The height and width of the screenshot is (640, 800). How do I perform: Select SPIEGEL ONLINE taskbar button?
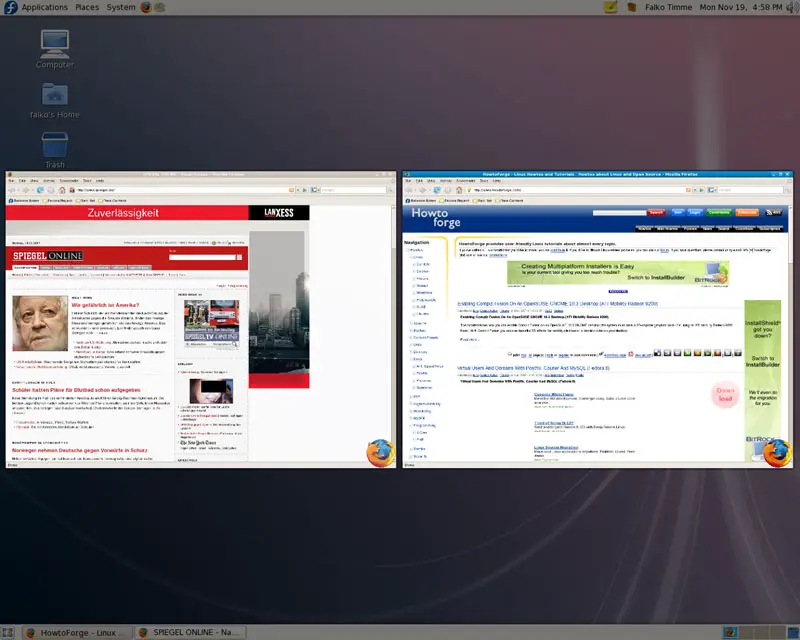coord(191,632)
